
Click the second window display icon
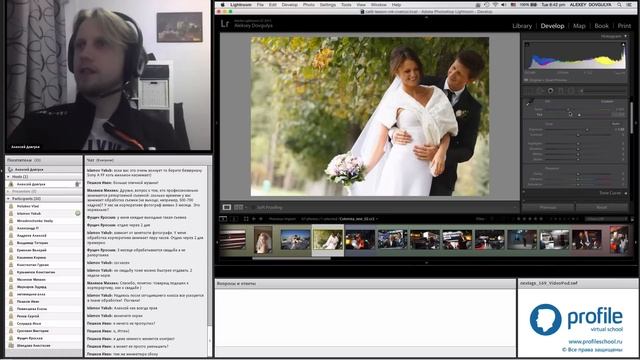coord(234,219)
